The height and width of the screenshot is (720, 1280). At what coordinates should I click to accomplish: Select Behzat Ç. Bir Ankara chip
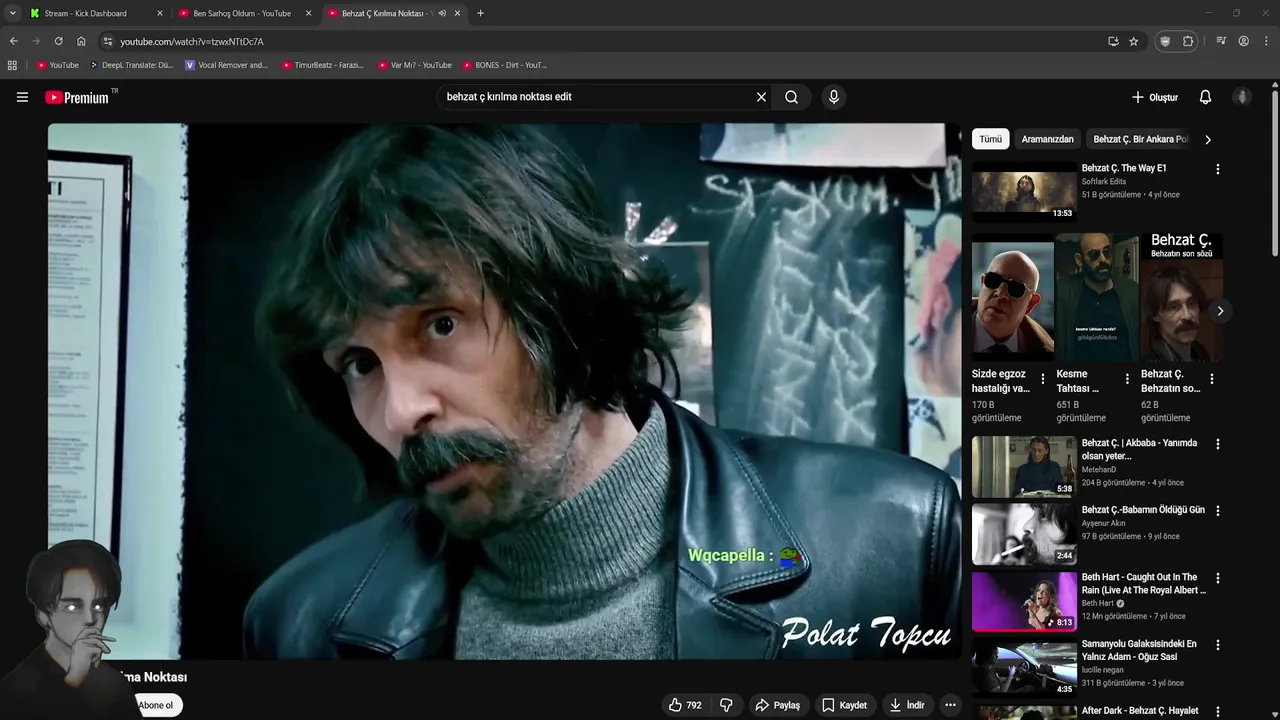(x=1140, y=139)
